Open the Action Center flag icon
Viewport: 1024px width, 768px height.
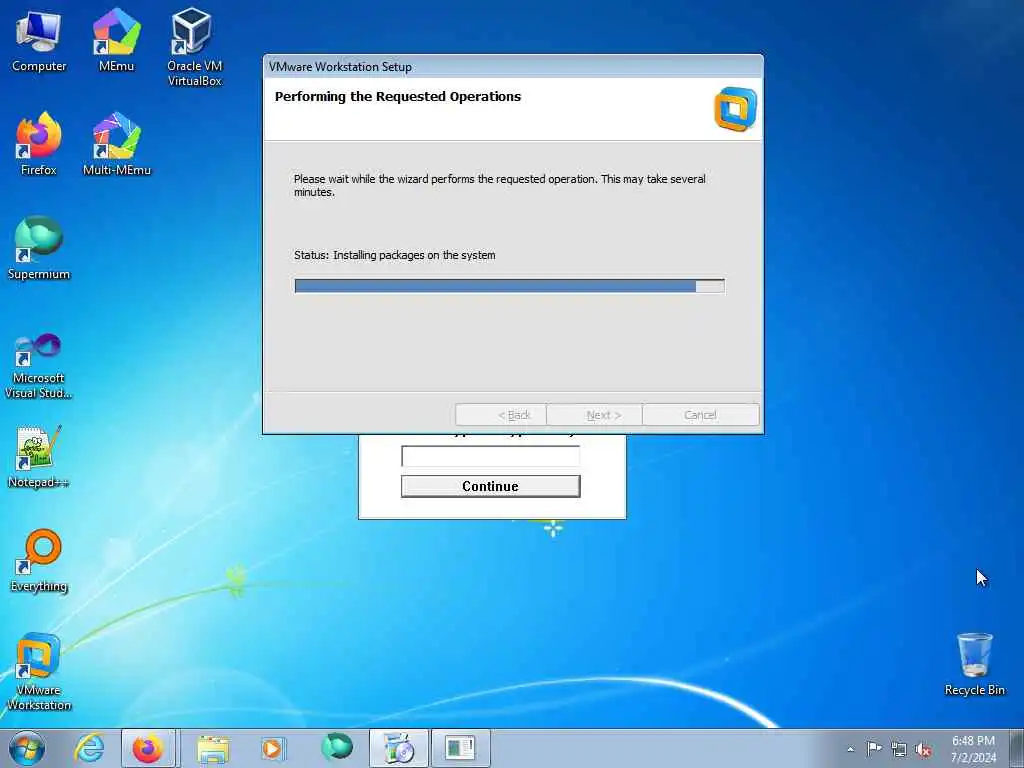pyautogui.click(x=874, y=749)
